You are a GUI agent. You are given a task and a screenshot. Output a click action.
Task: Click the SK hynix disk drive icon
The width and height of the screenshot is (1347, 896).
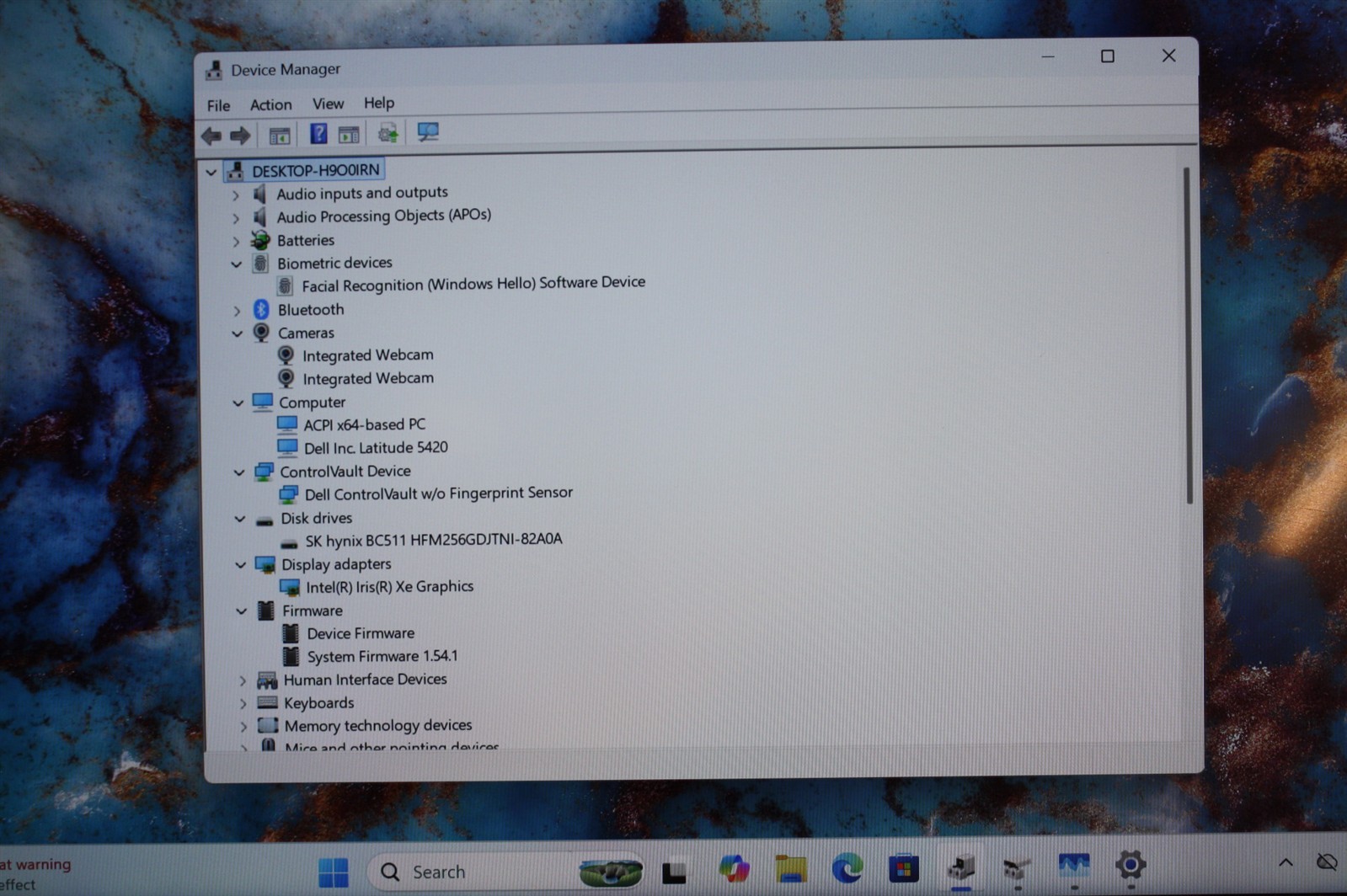(x=289, y=543)
